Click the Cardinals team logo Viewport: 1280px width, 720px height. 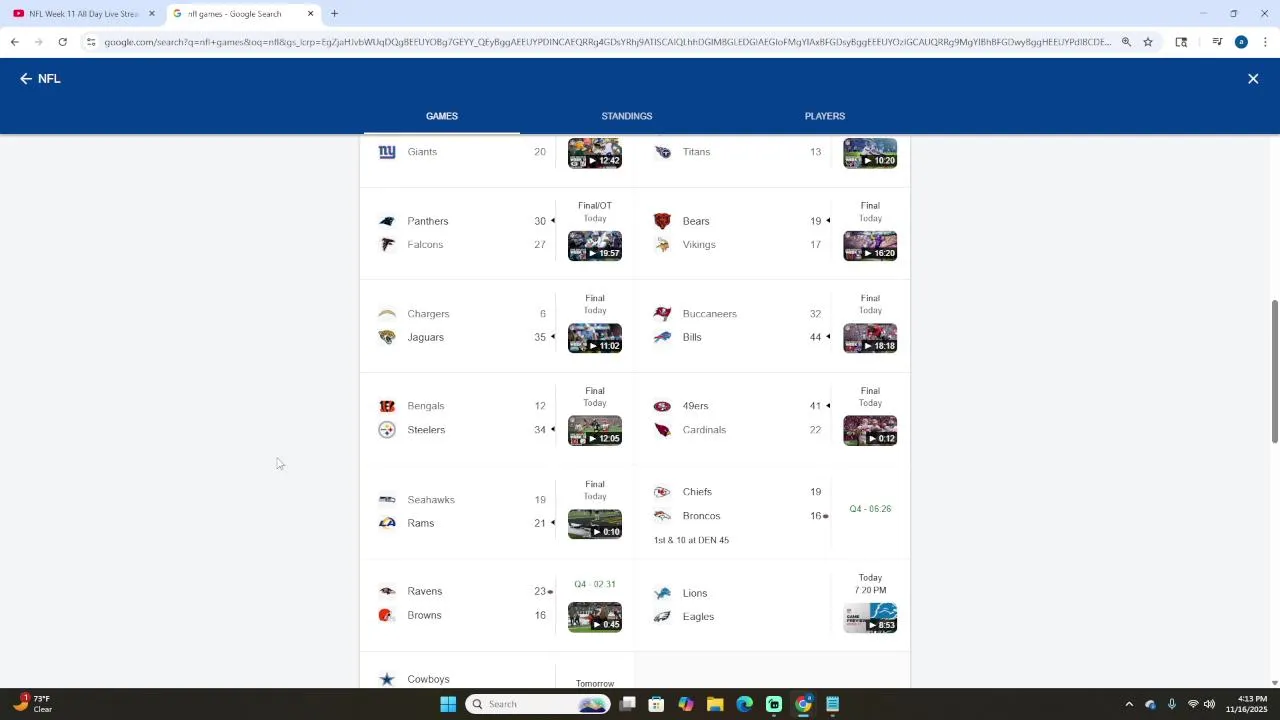(x=662, y=430)
